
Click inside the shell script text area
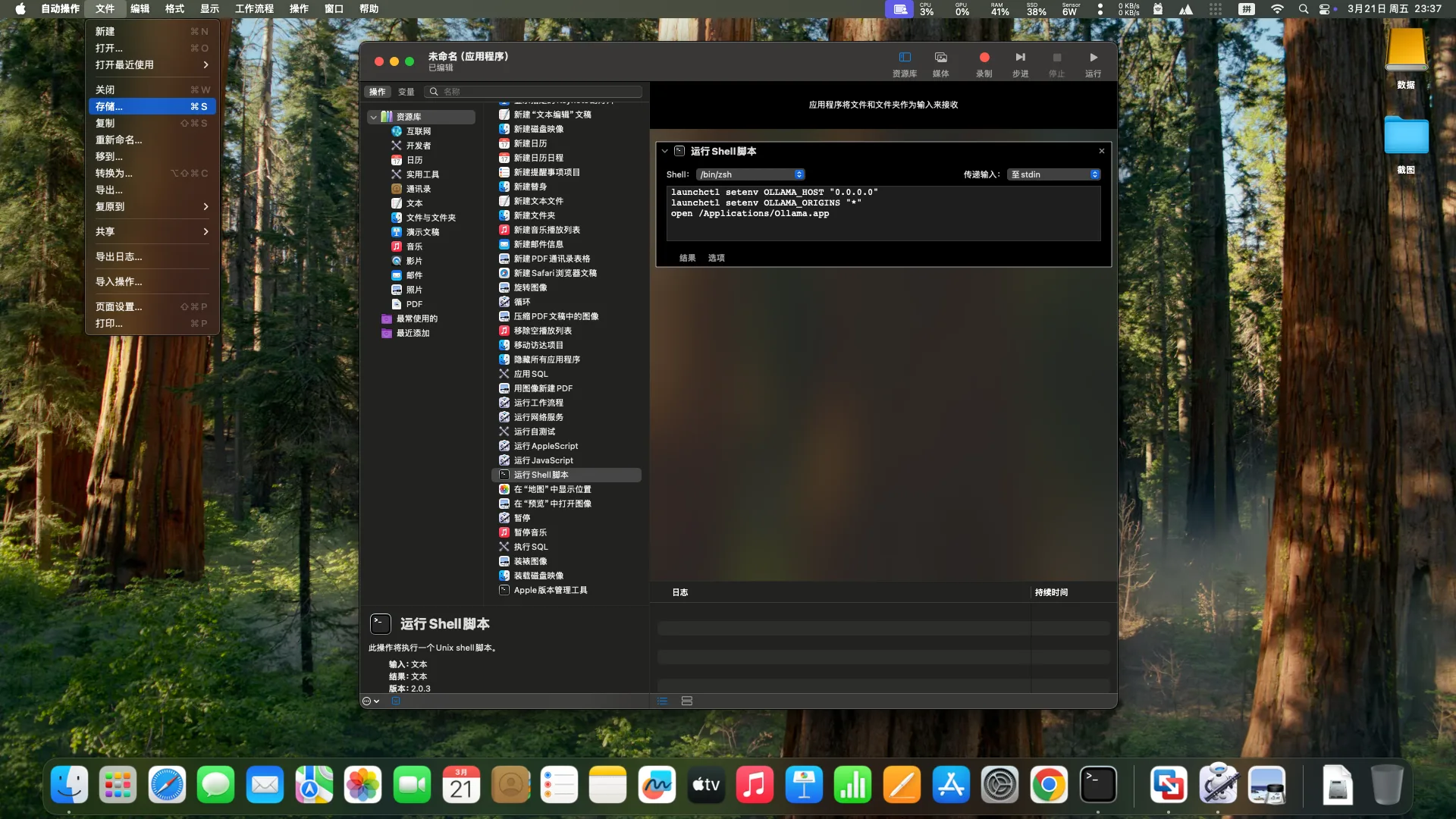tap(883, 213)
